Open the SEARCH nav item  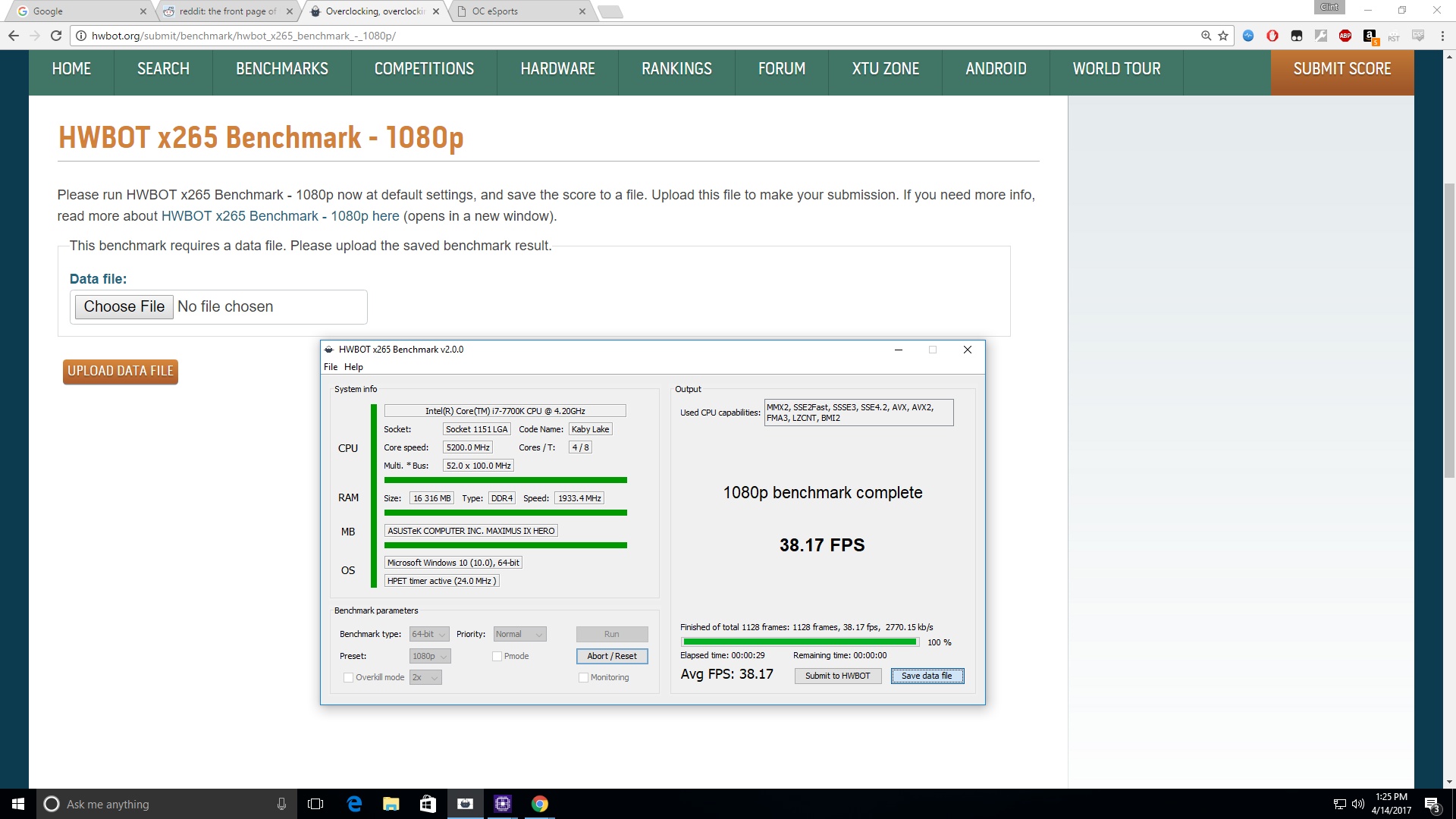click(x=163, y=69)
